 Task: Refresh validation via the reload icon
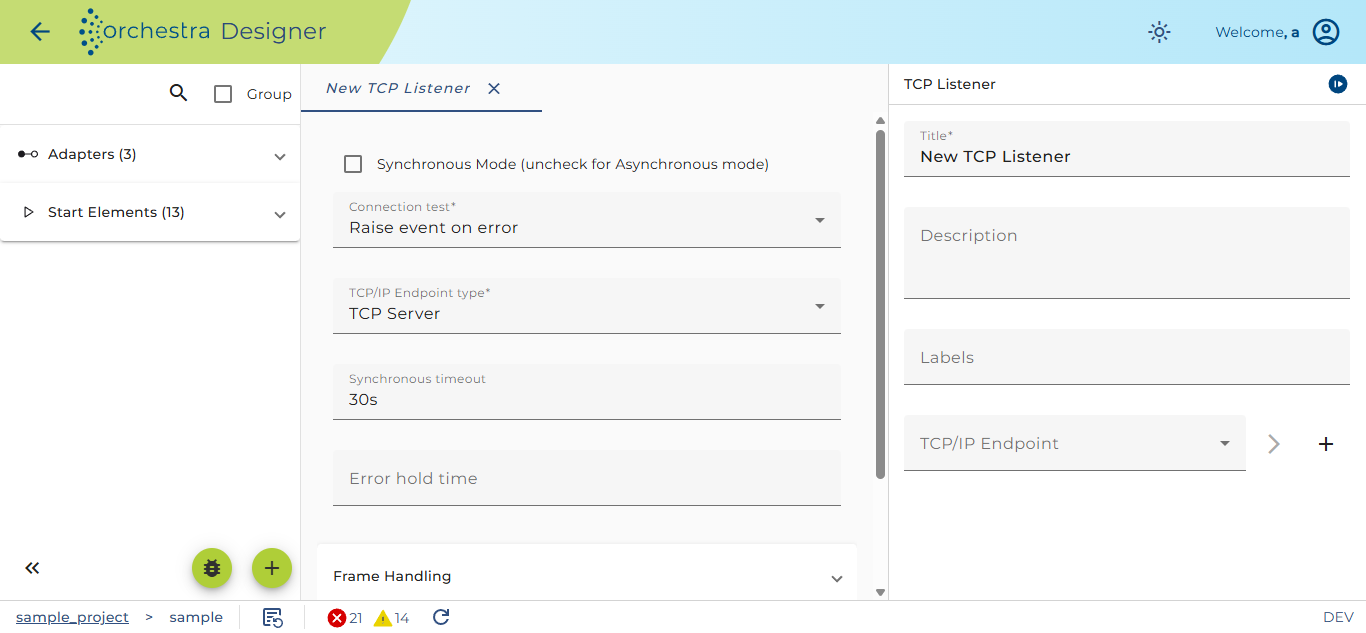point(441,617)
